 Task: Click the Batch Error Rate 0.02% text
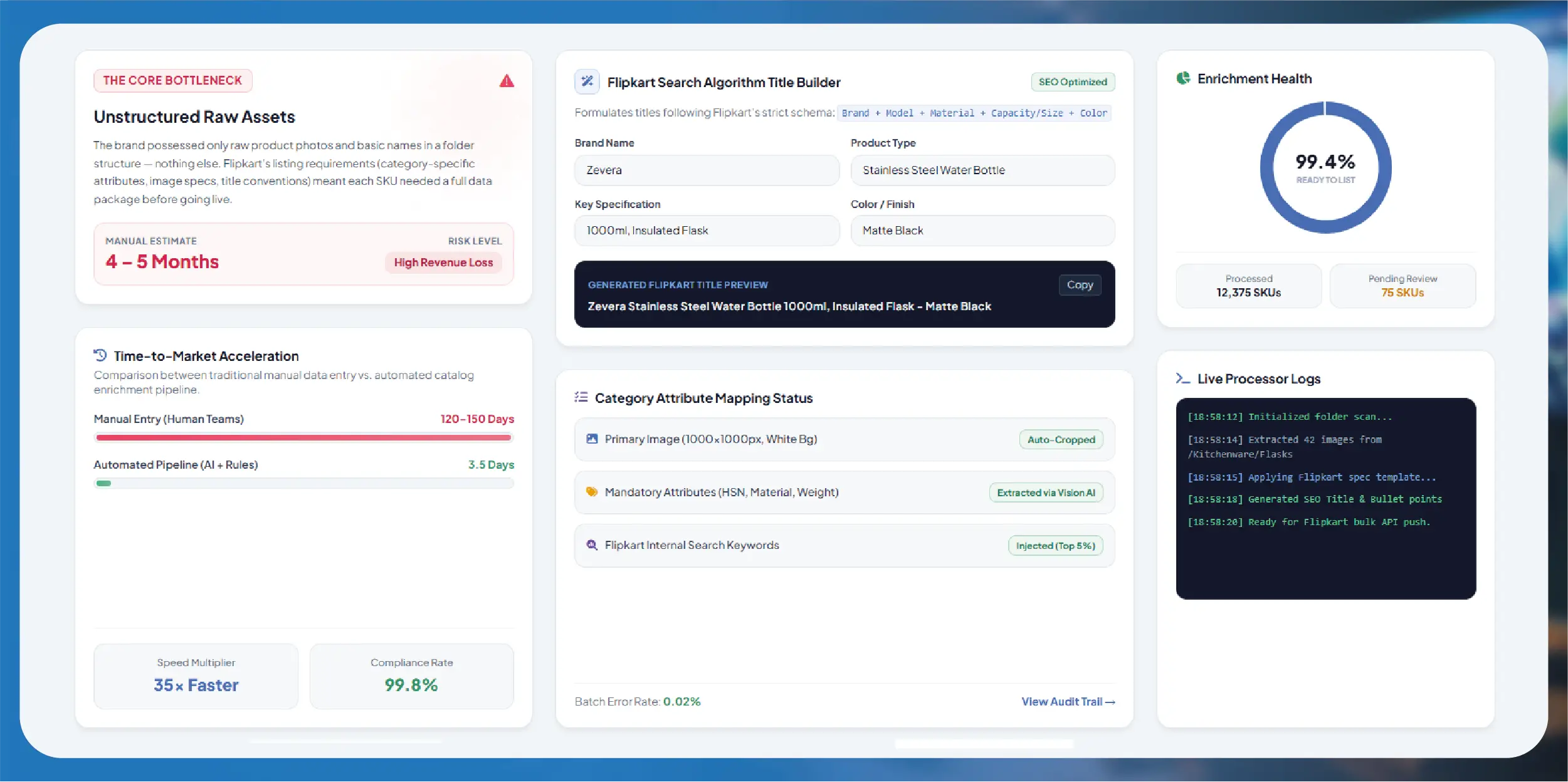[x=638, y=702]
